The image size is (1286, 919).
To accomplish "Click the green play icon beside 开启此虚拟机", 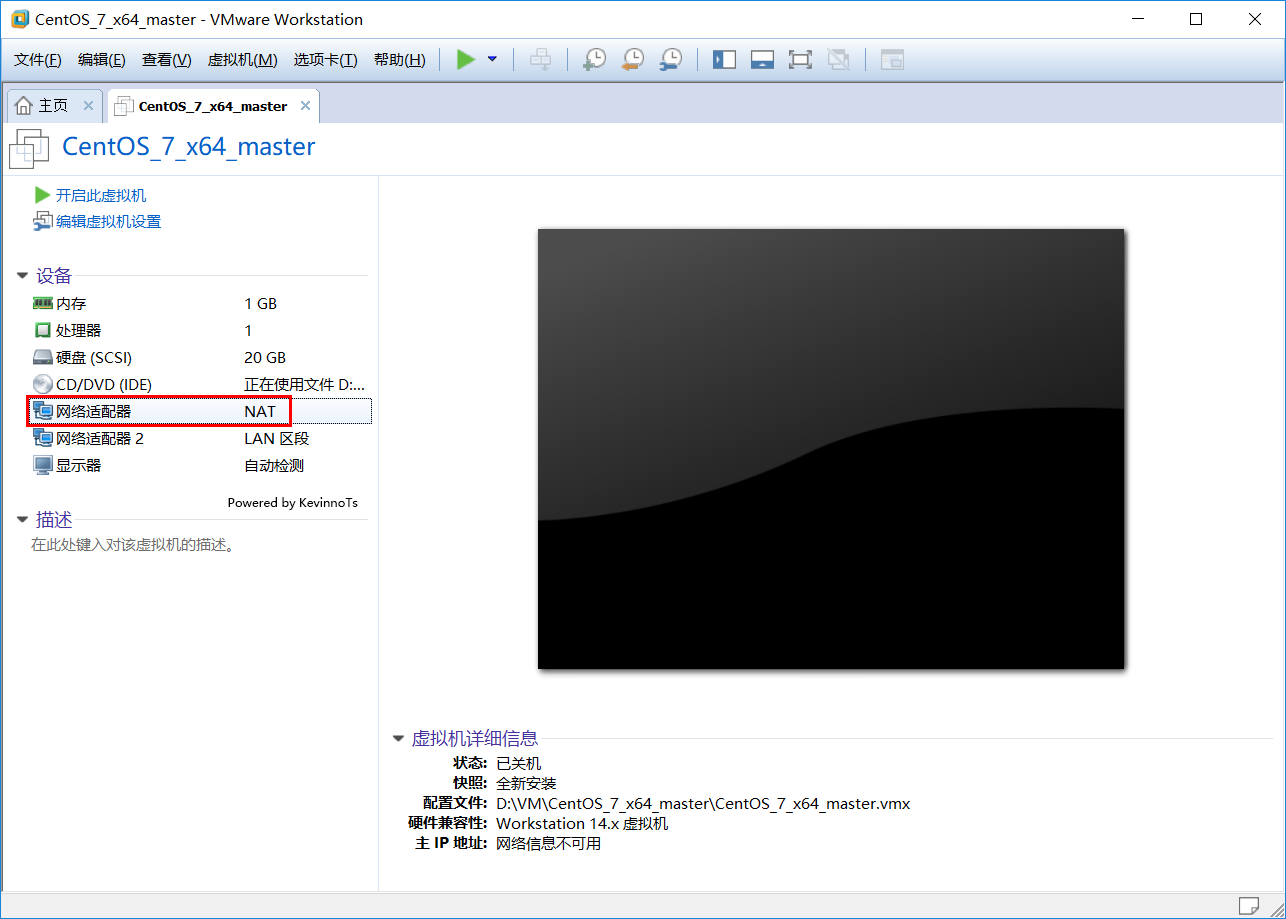I will (42, 195).
